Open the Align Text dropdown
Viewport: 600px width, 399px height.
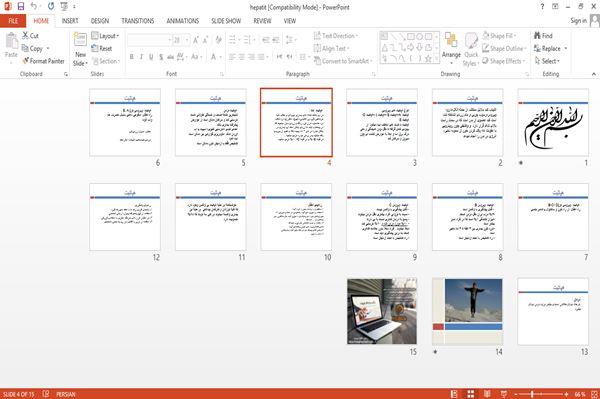pos(331,49)
